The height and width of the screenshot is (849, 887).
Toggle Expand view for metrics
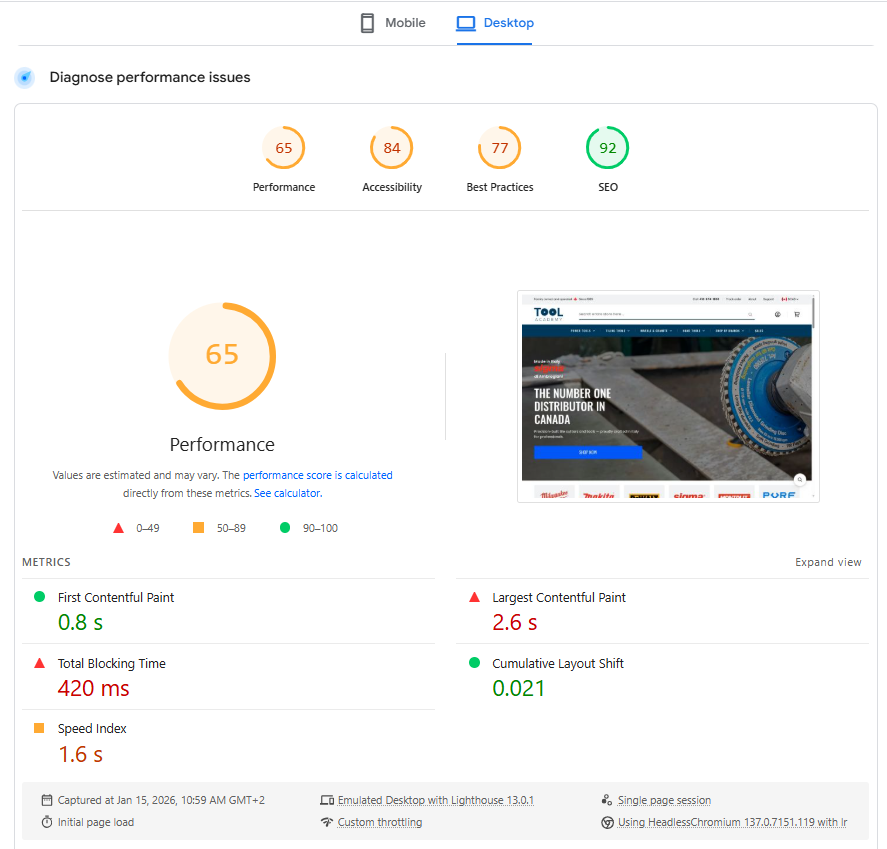828,562
